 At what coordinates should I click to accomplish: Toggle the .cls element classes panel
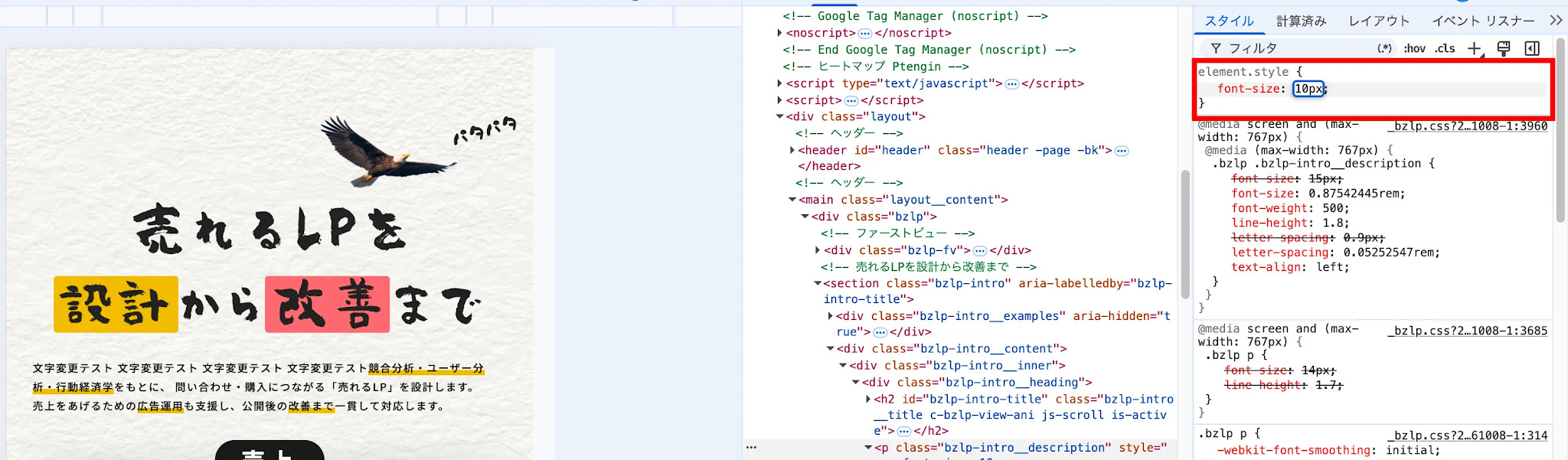(x=1445, y=48)
